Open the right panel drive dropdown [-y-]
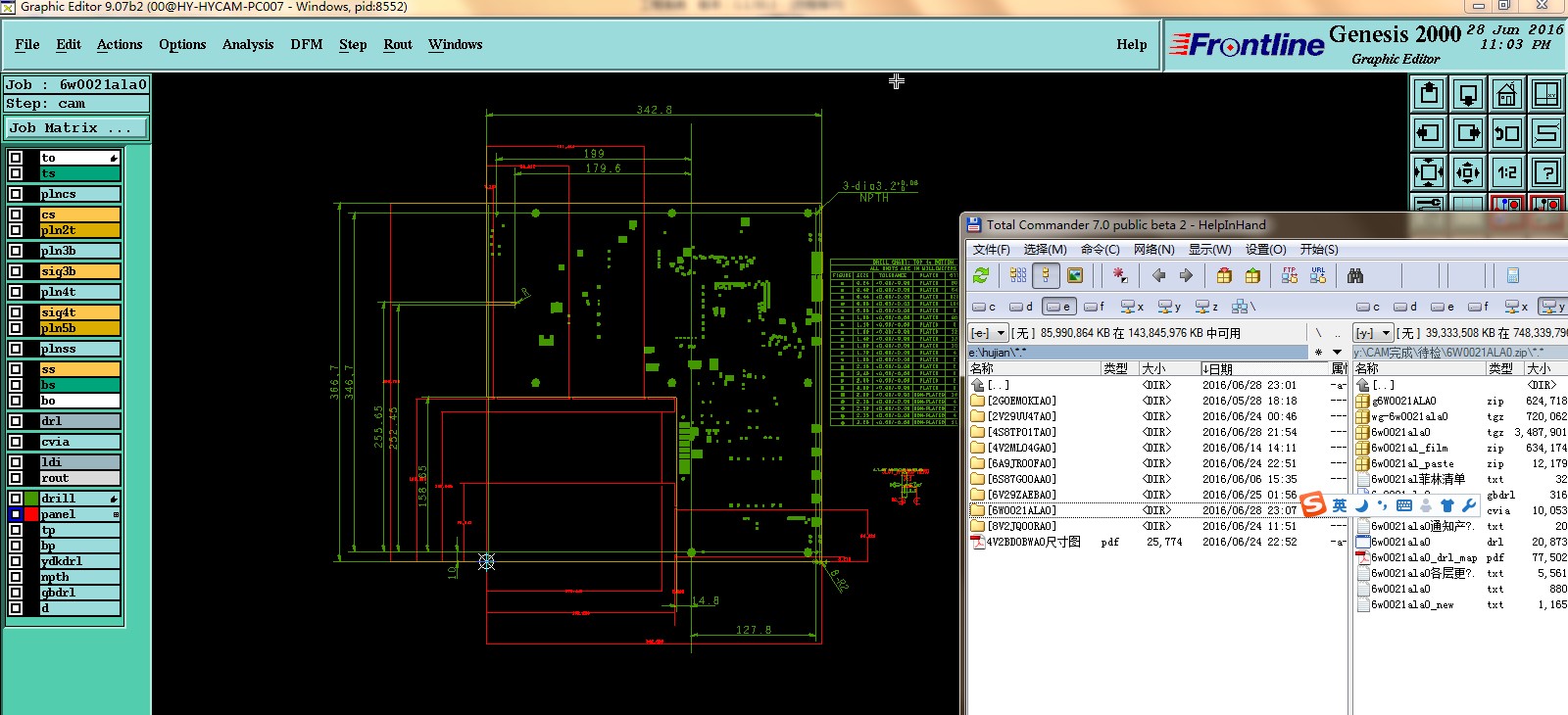Viewport: 1568px width, 715px height. tap(1372, 333)
